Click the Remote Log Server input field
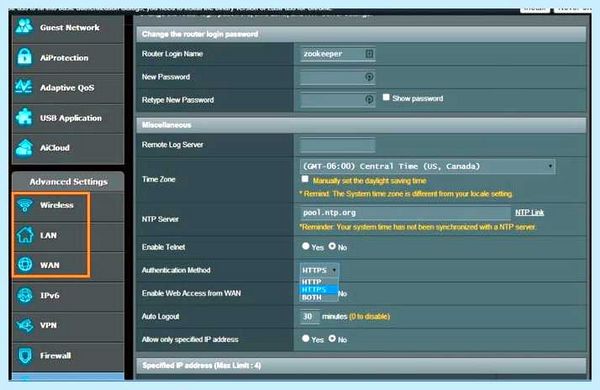The image size is (600, 390). [x=338, y=145]
